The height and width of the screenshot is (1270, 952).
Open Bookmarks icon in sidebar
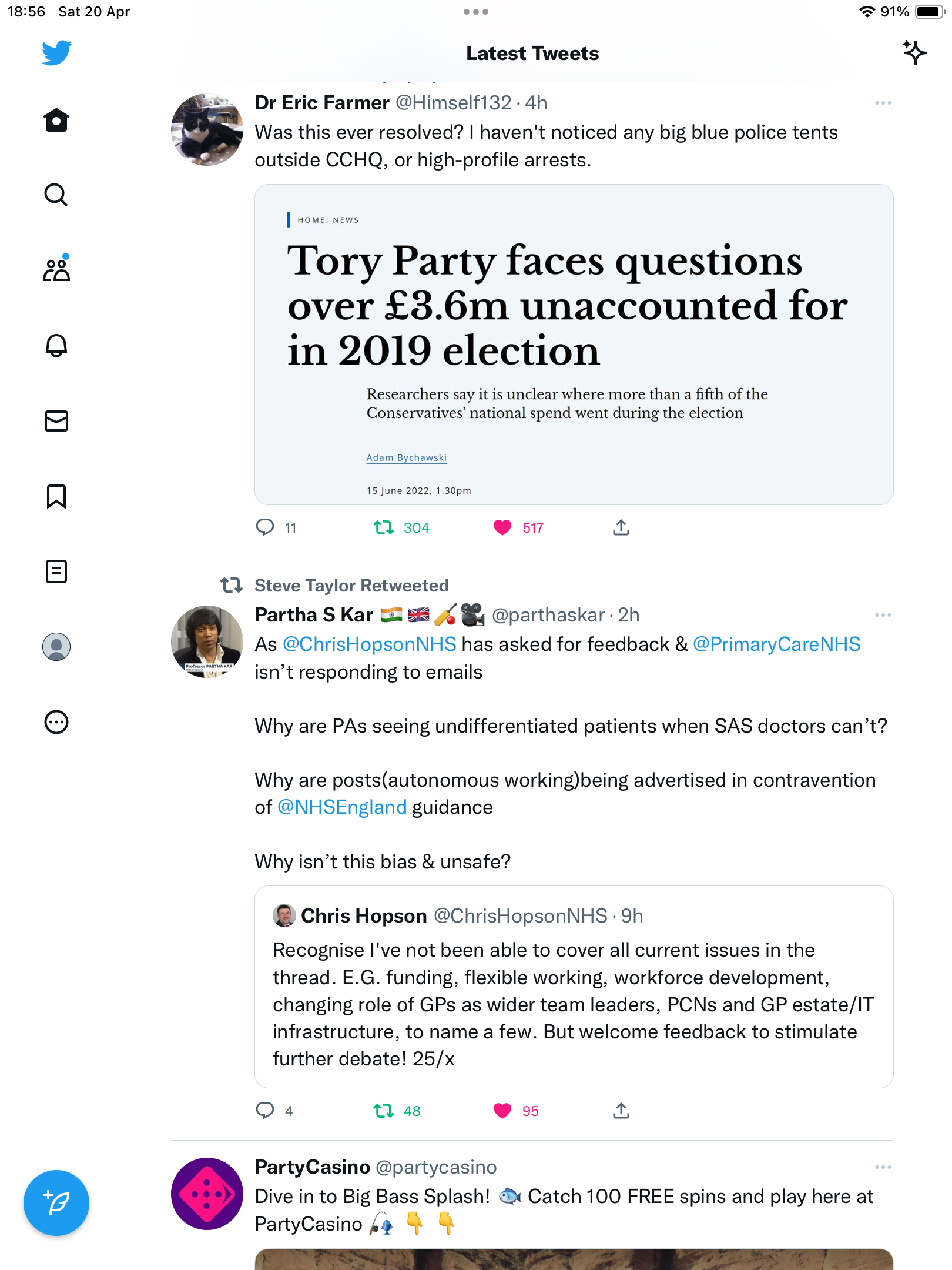point(56,496)
